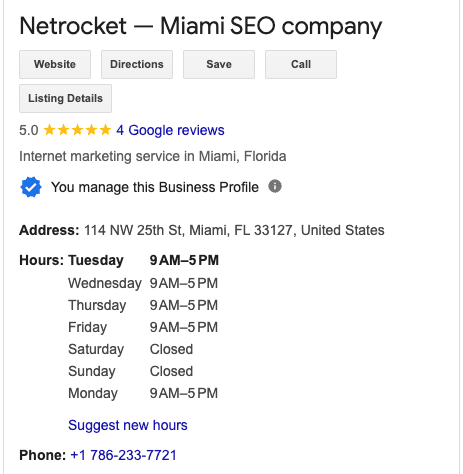Open the 4 Google reviews link
The height and width of the screenshot is (474, 463).
click(170, 130)
